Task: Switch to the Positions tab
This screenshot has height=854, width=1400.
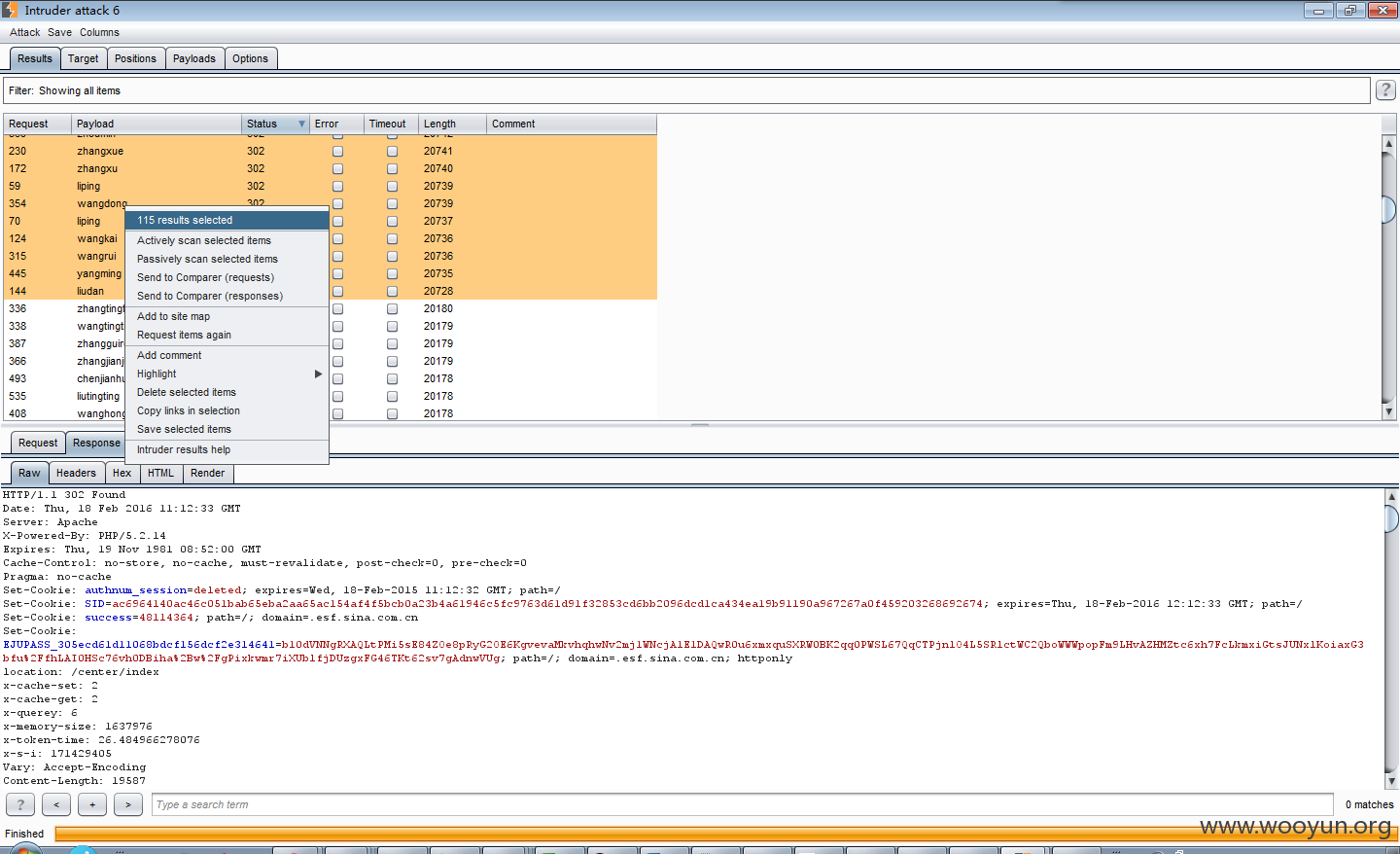Action: pos(135,58)
